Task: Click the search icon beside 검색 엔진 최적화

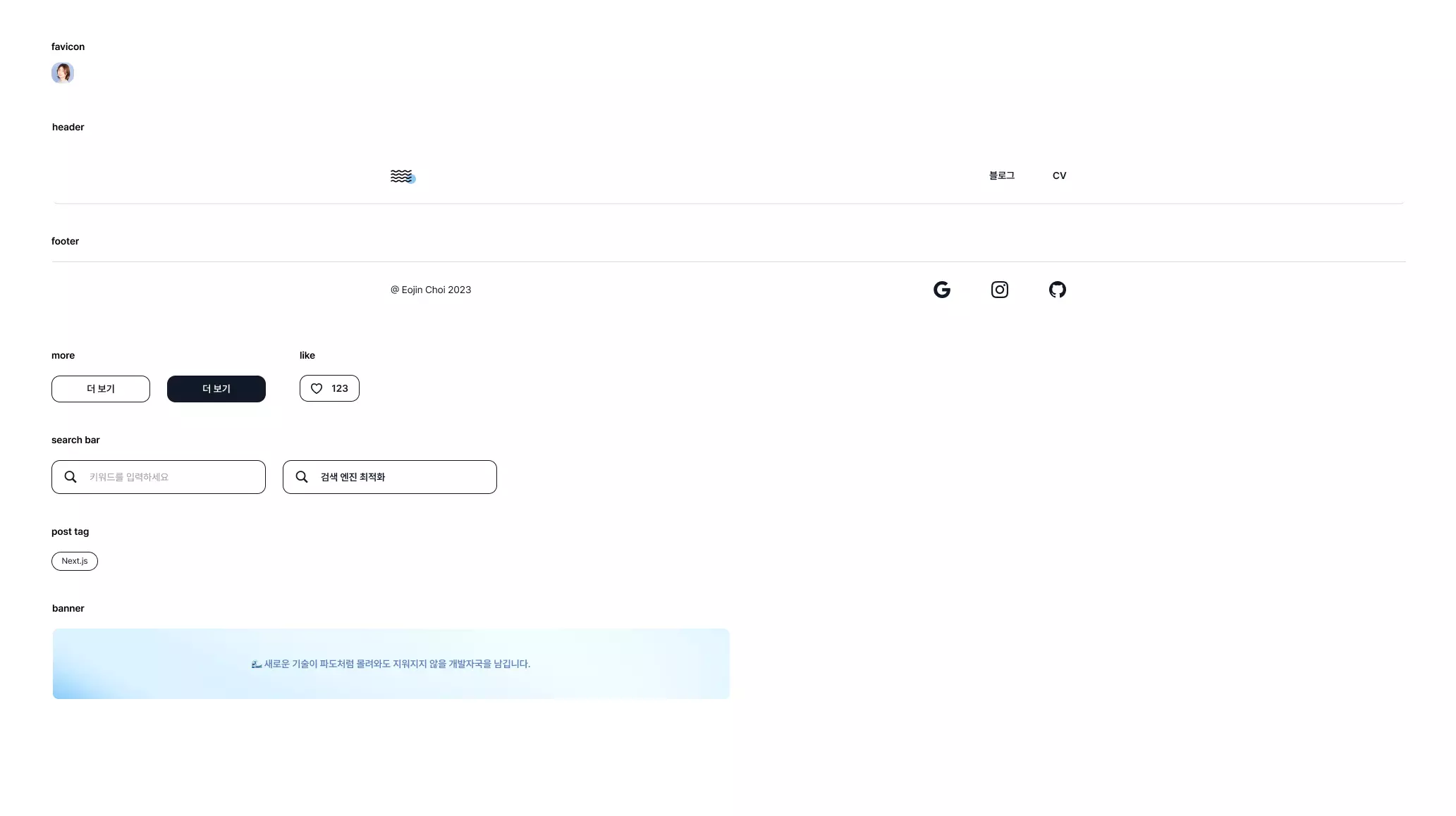Action: [x=301, y=476]
